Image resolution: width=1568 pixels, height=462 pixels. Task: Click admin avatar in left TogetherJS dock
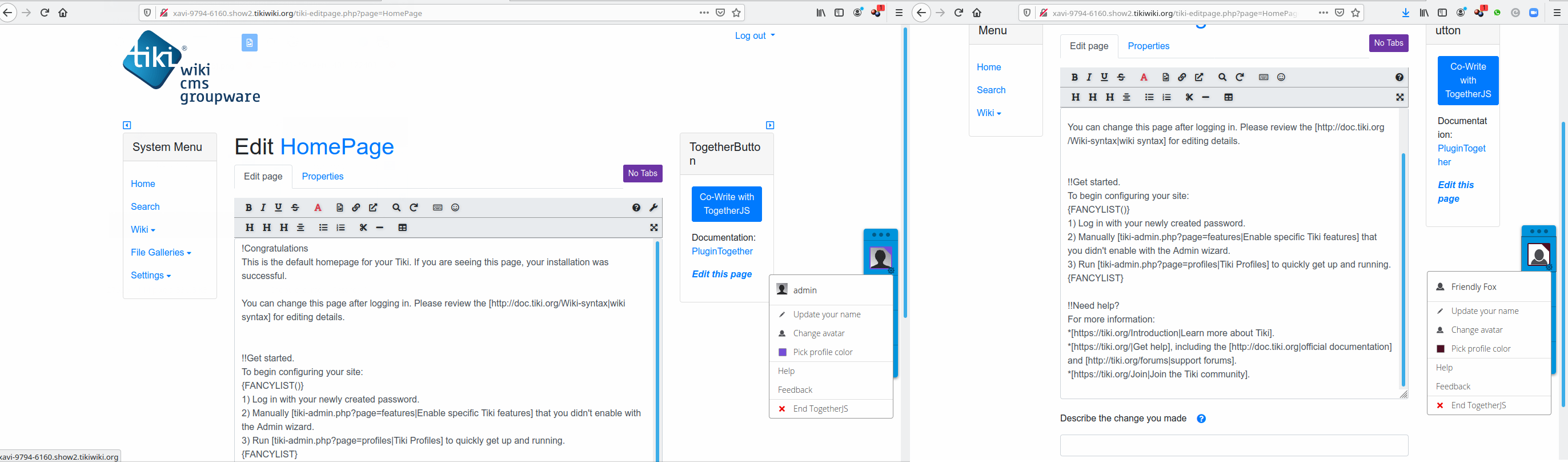[x=880, y=258]
